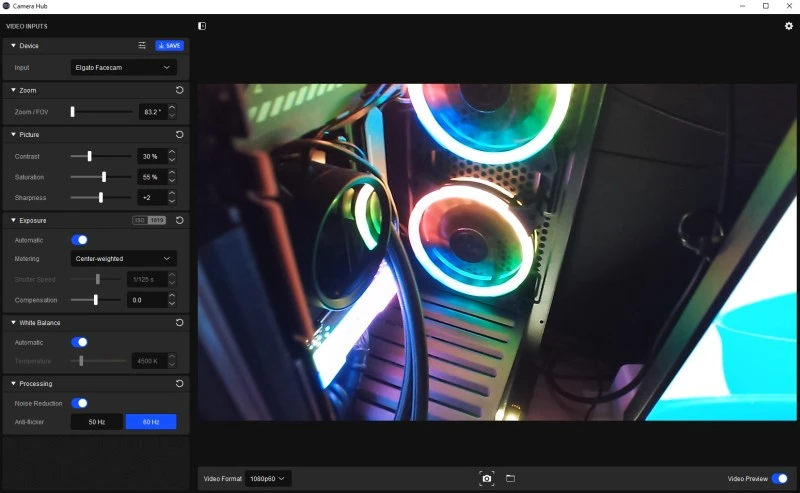Reset White Balance section to defaults
This screenshot has width=800, height=493.
point(180,323)
